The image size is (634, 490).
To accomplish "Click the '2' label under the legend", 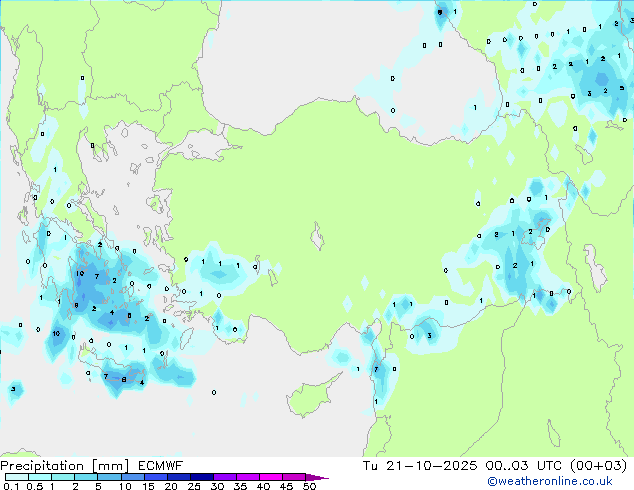I will (75, 486).
